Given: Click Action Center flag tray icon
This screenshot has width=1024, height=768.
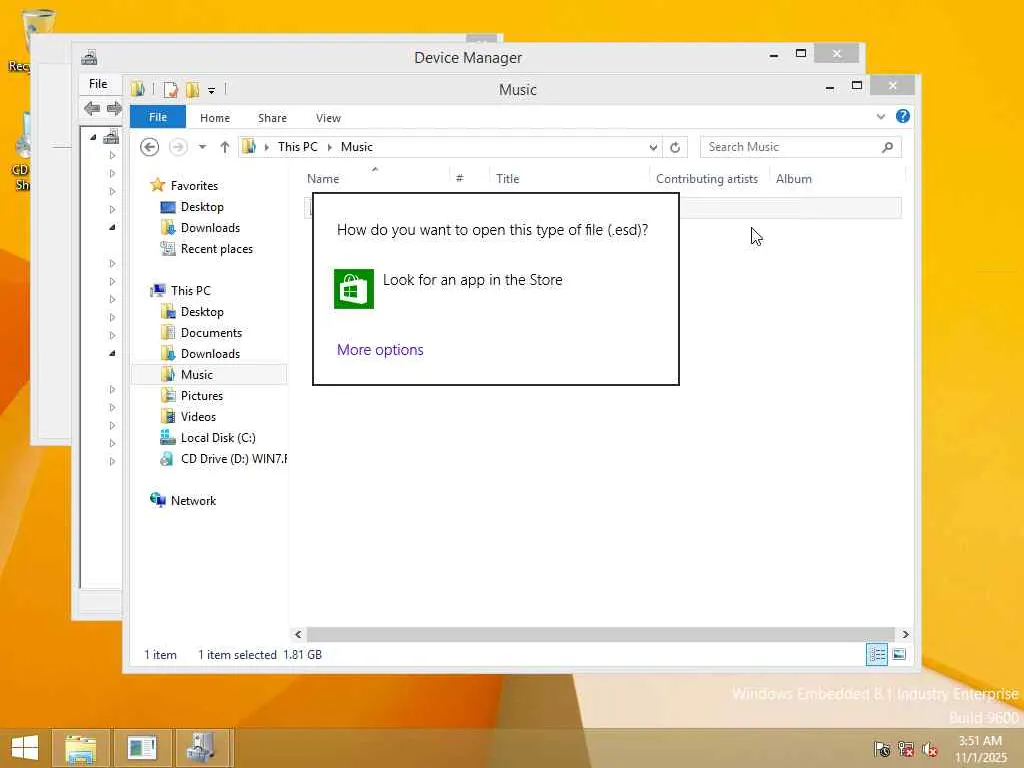Looking at the screenshot, I should click(882, 749).
